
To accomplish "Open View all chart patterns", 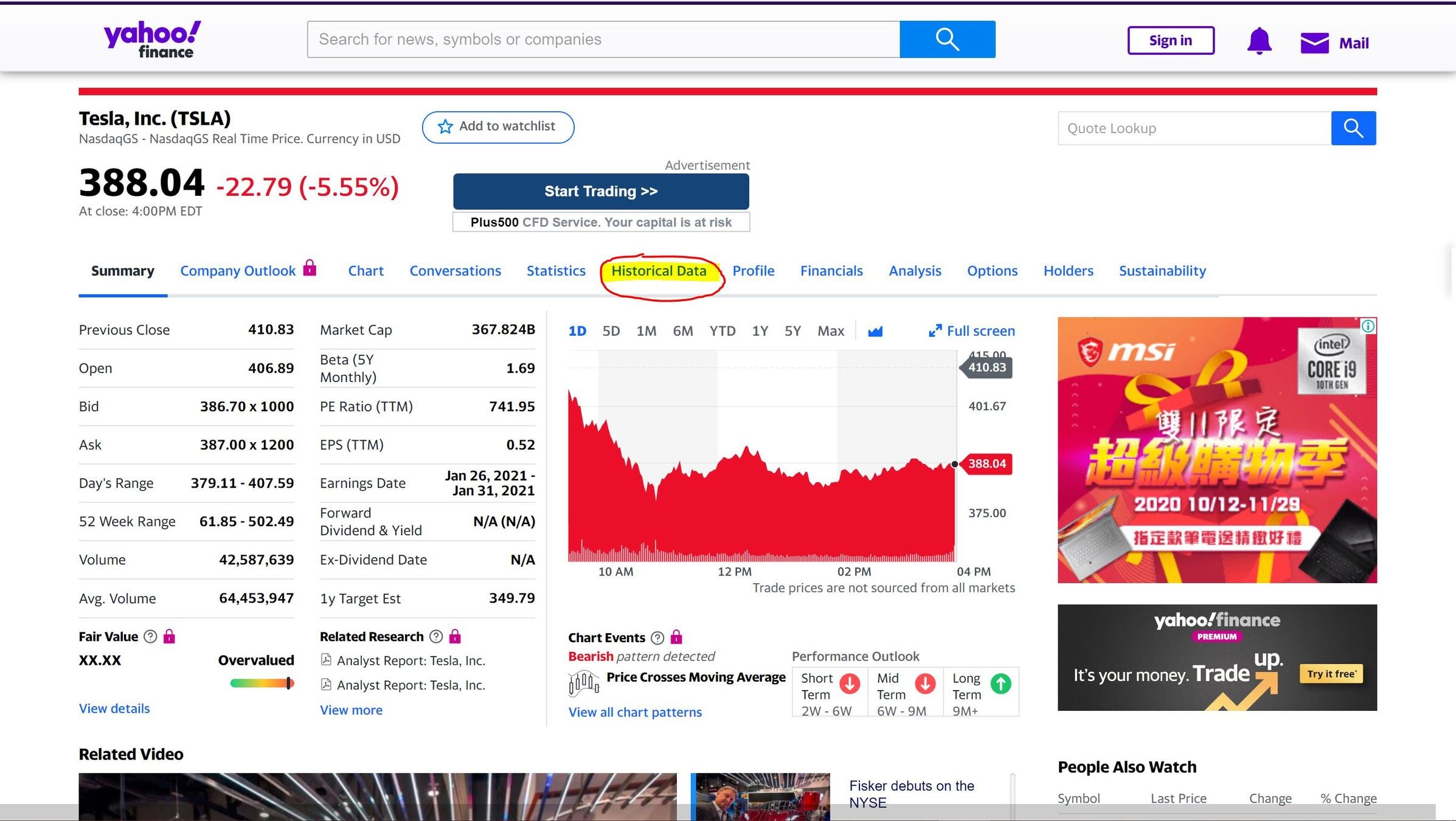I will point(634,712).
